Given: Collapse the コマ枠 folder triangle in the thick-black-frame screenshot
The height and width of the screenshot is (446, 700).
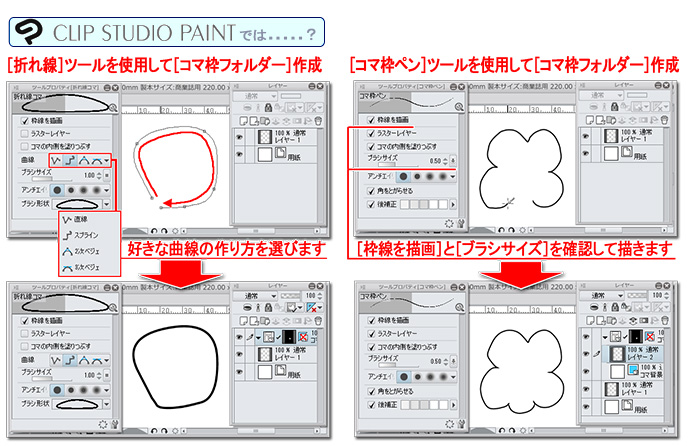Looking at the screenshot, I should point(258,338).
